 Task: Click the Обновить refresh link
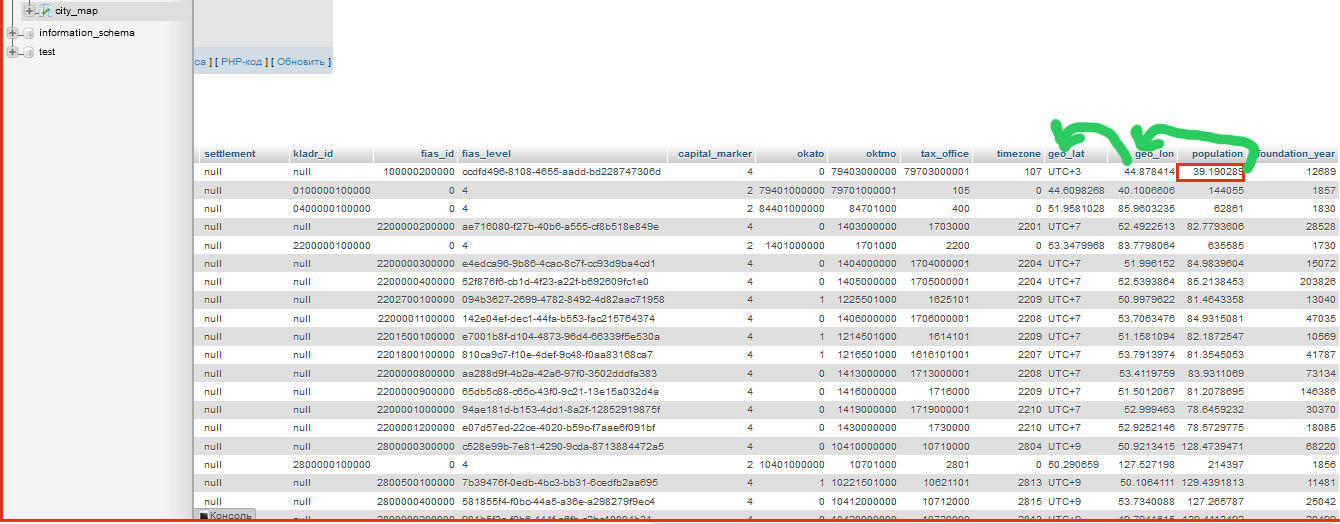300,62
